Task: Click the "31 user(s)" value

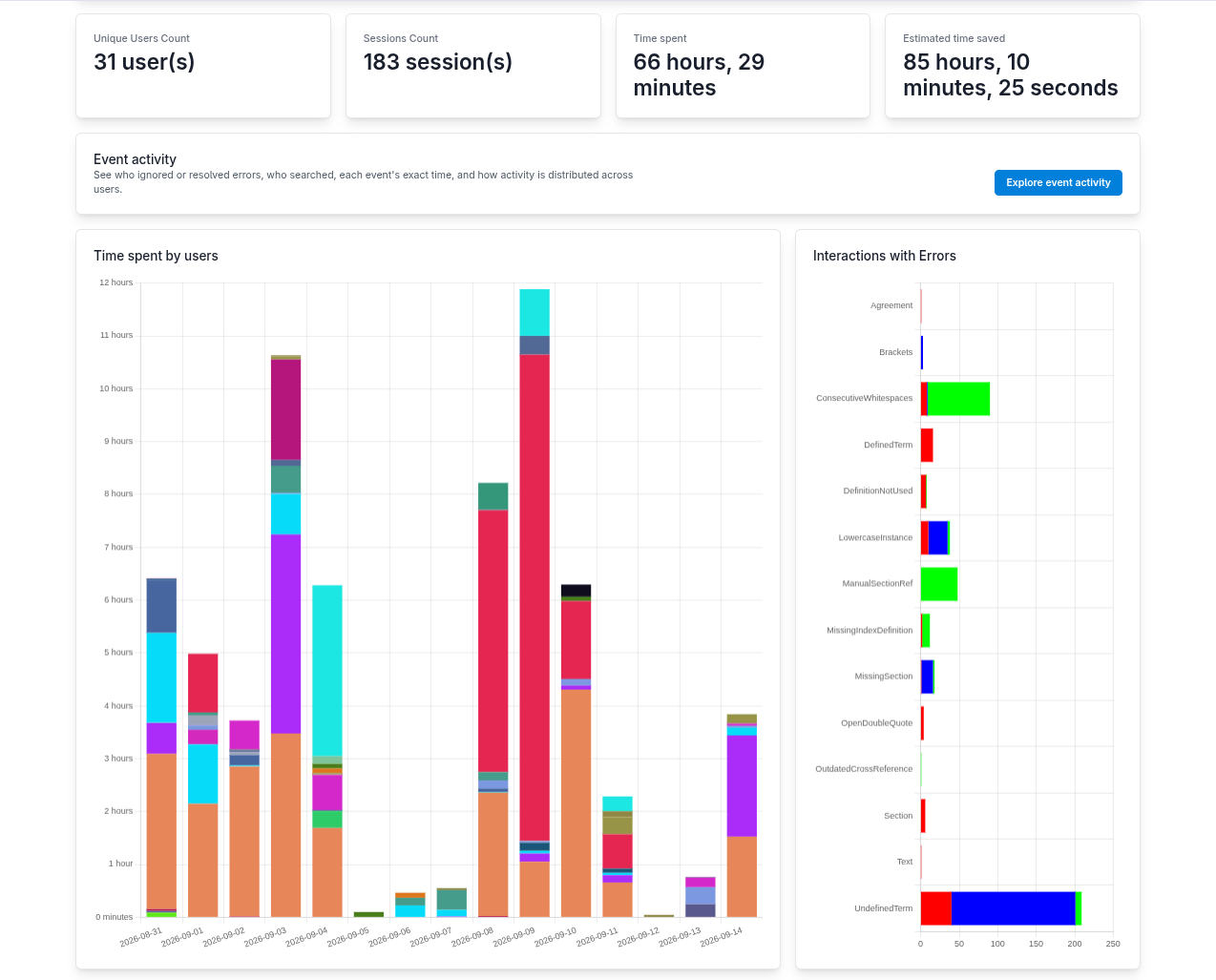Action: point(144,62)
